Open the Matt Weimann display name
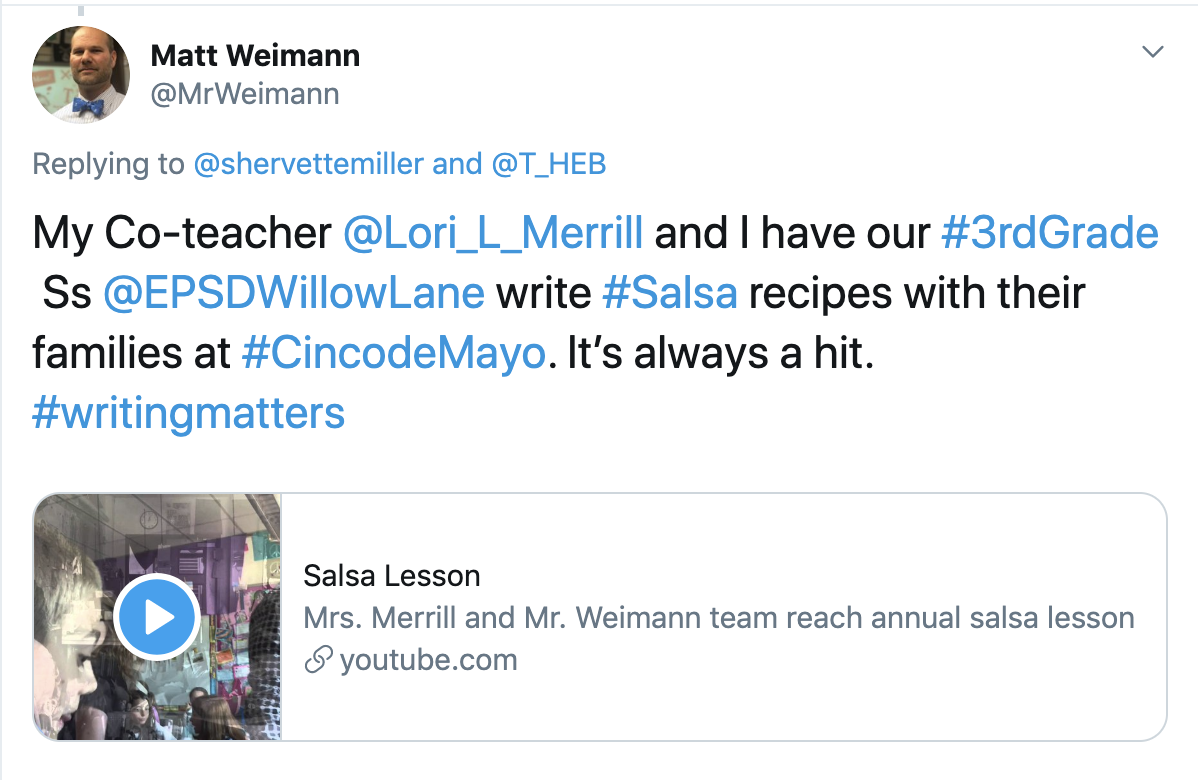1198x780 pixels. [255, 56]
